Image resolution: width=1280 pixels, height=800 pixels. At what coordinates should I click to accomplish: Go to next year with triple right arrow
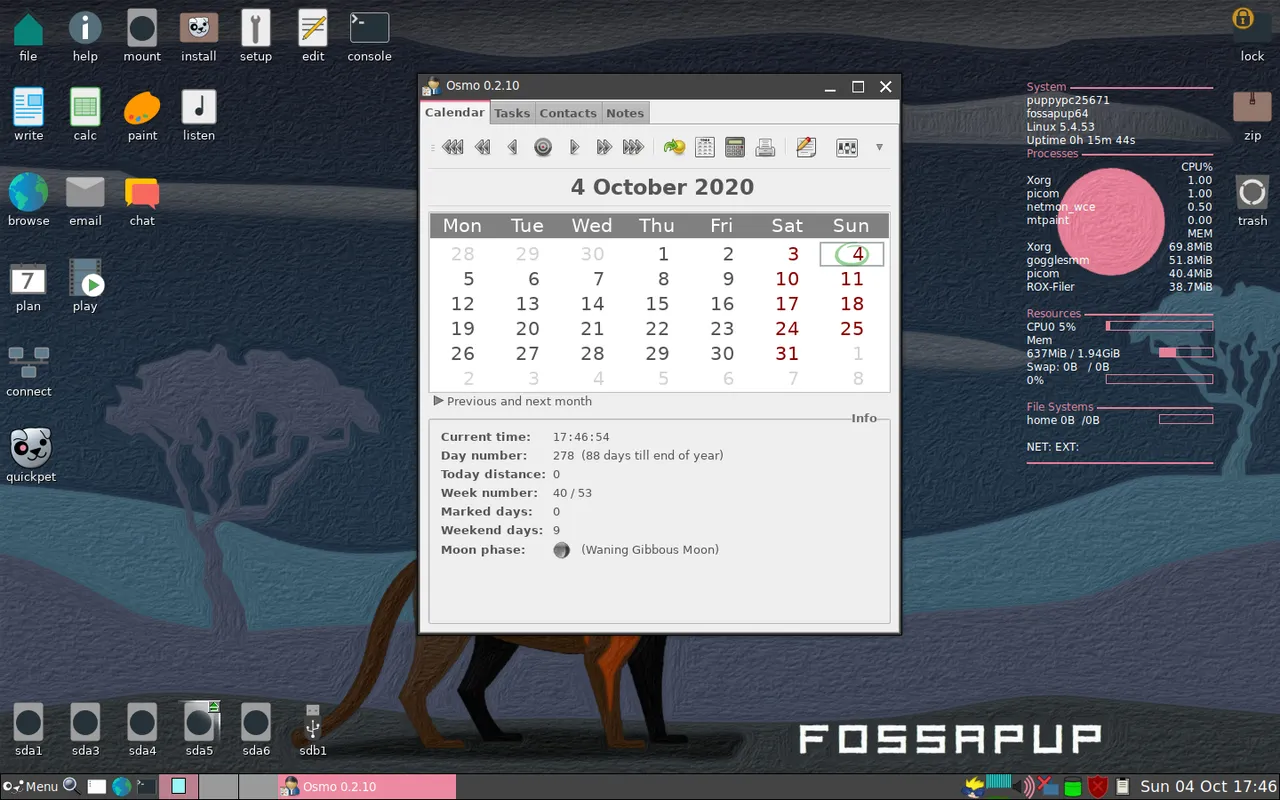[633, 147]
